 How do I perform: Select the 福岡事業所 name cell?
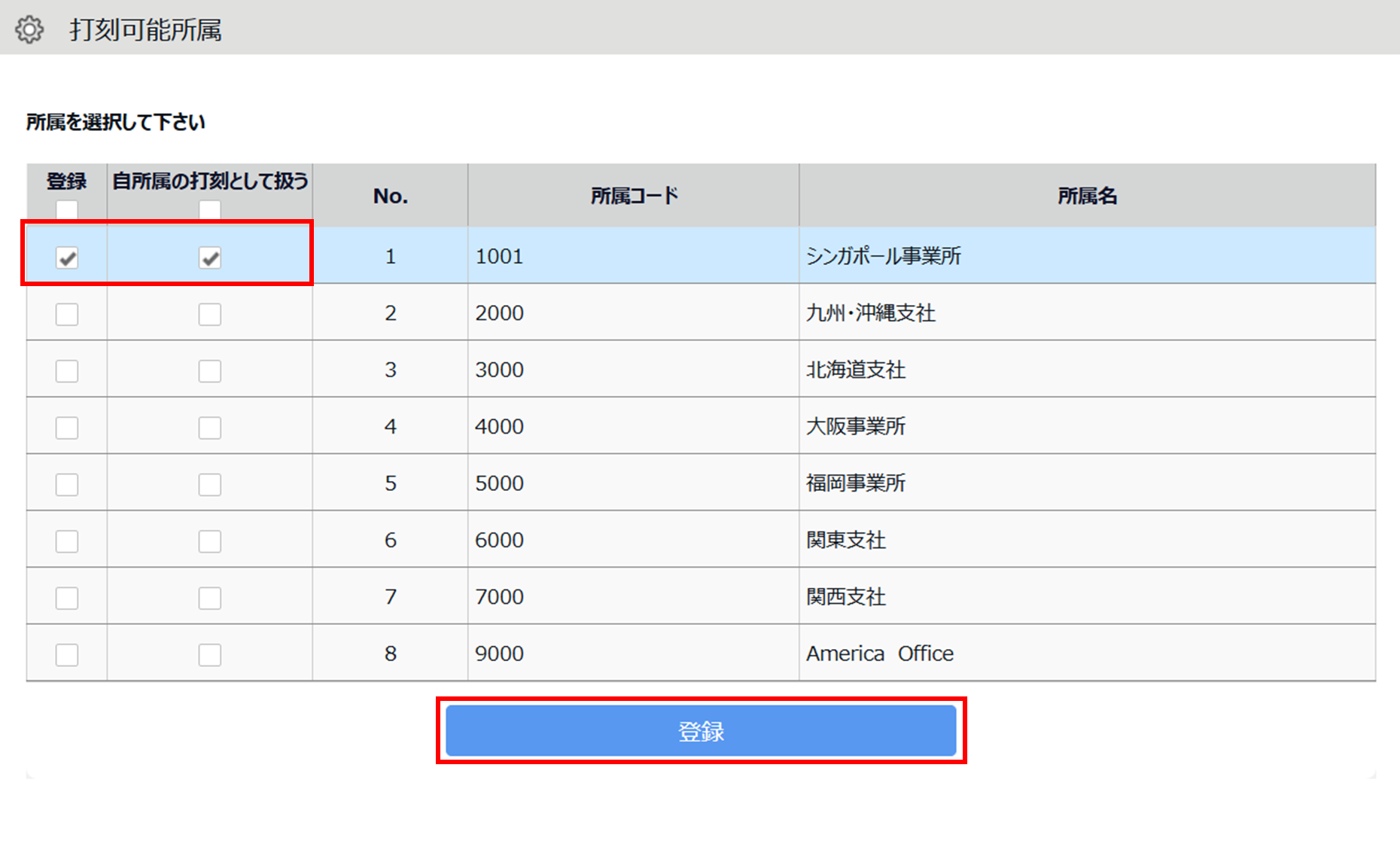tap(1088, 483)
